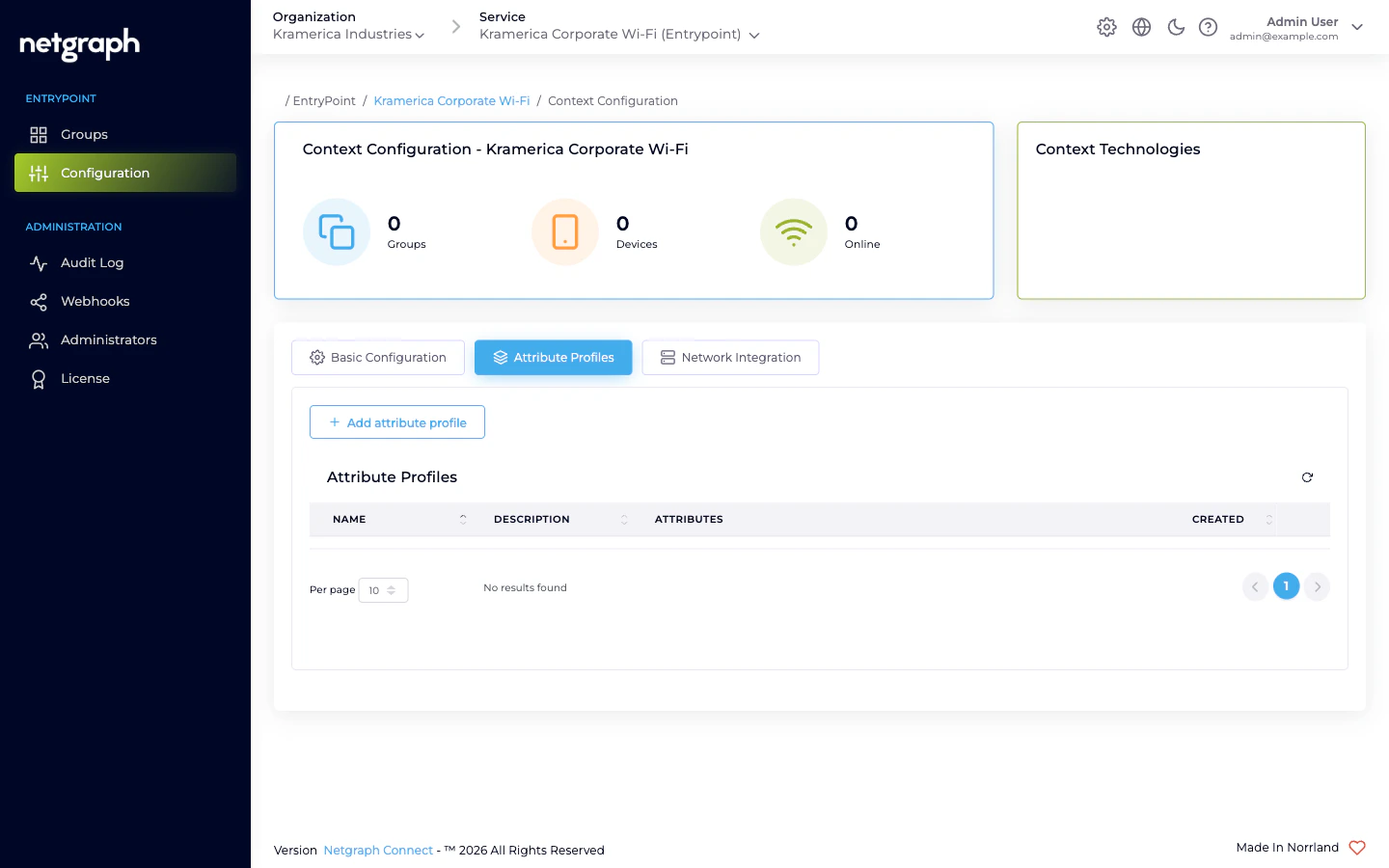Open the Netgraph Connect footer link

pyautogui.click(x=378, y=851)
